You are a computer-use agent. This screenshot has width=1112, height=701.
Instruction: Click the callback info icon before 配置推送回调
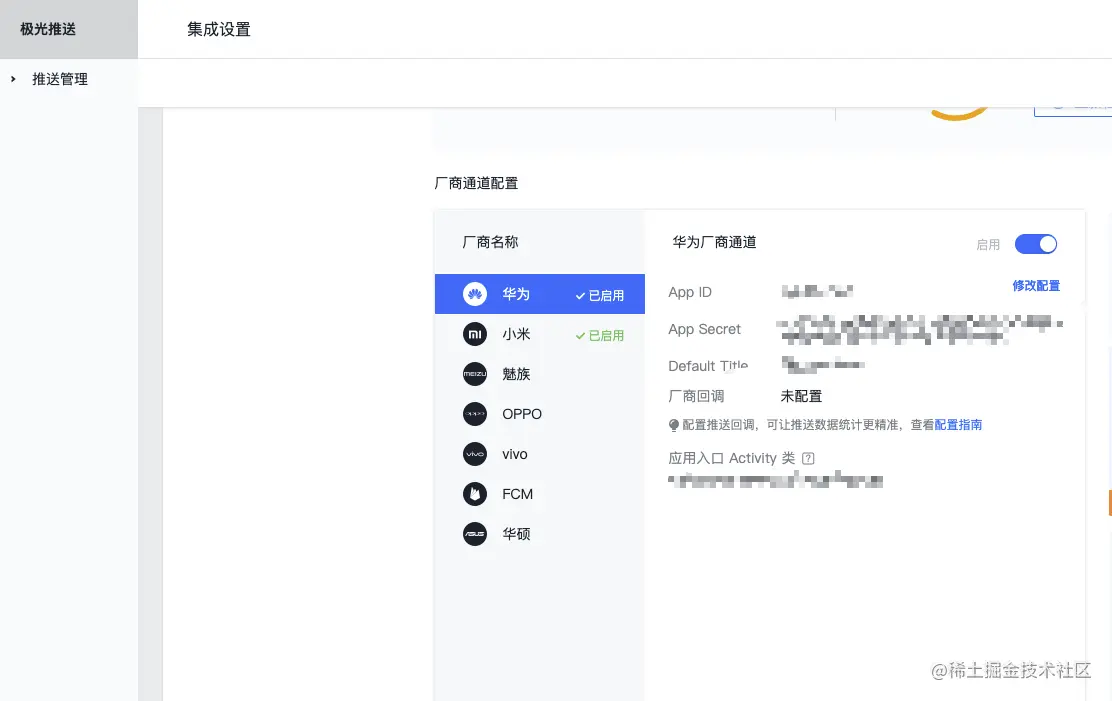pyautogui.click(x=674, y=424)
